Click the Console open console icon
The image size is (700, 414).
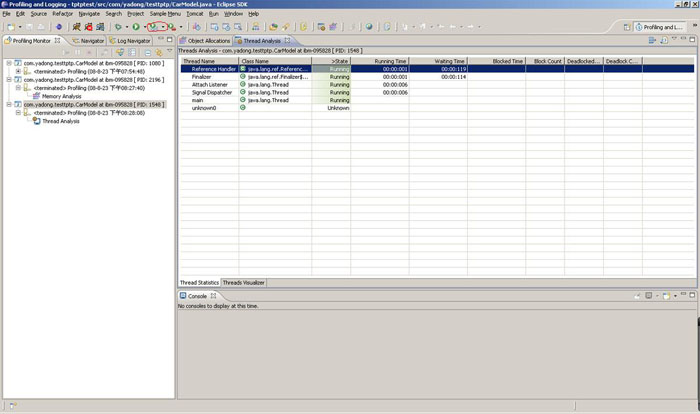666,296
